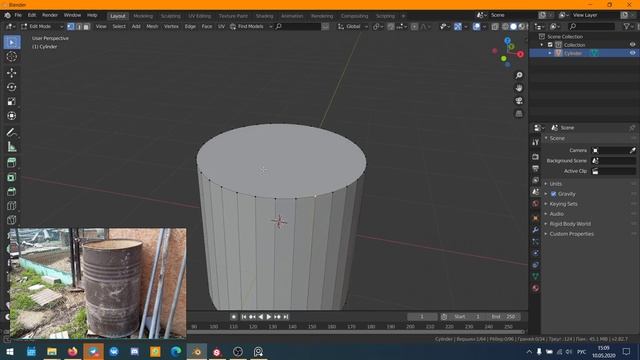Screen dimensions: 640x360
Task: Click the outliner search field
Action: coord(591,27)
